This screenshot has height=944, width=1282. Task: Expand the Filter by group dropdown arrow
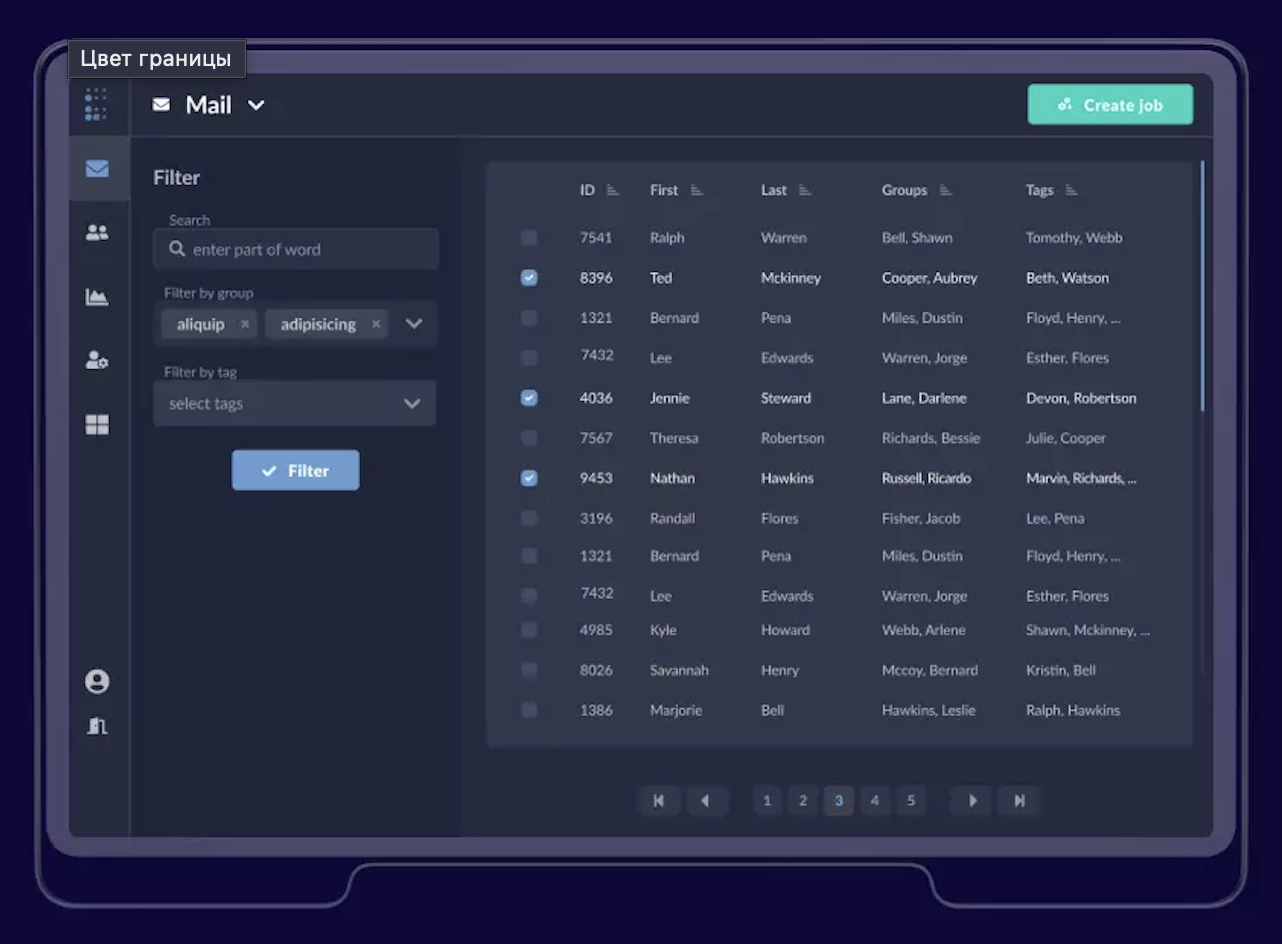pyautogui.click(x=414, y=324)
